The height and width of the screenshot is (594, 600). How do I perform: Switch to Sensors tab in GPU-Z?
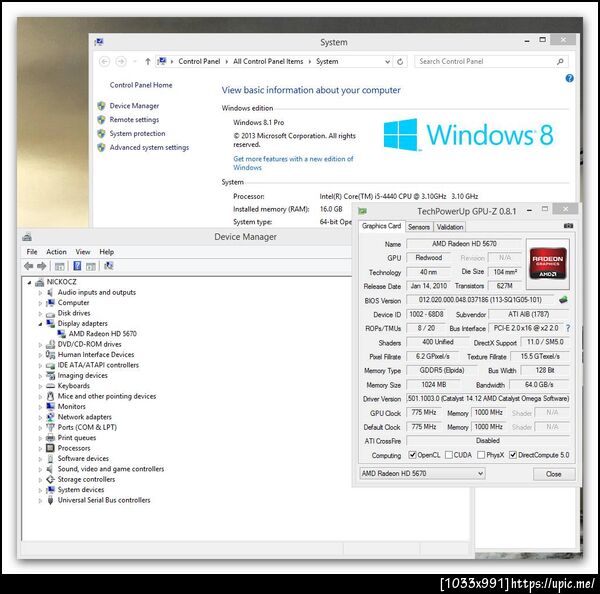coord(419,227)
